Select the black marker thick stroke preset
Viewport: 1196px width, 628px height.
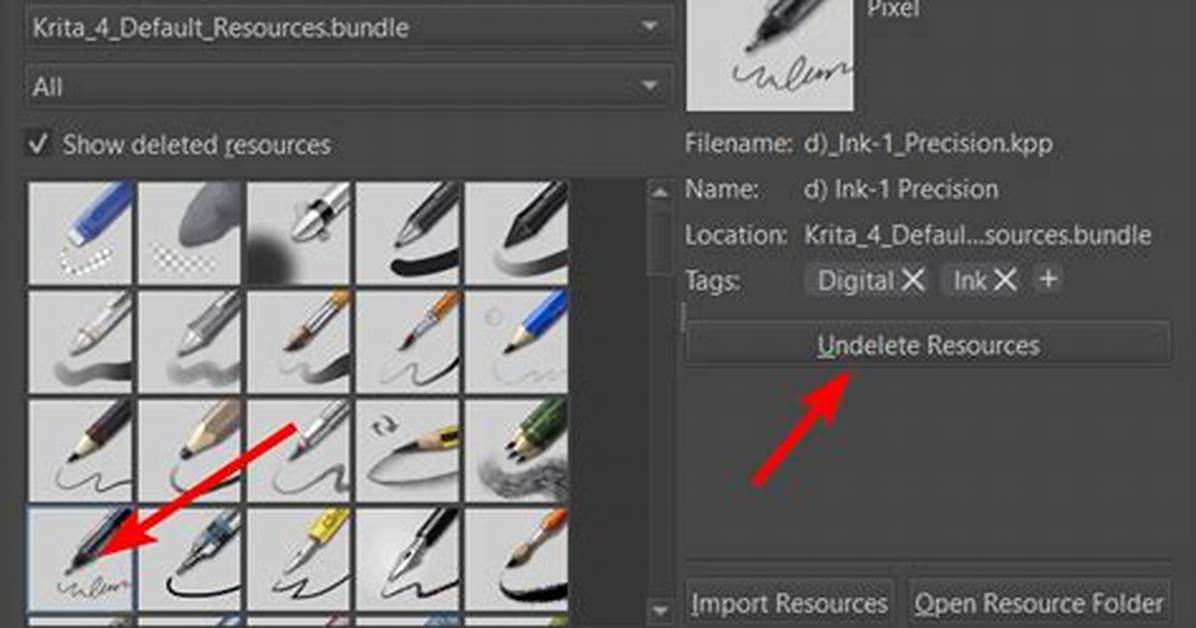pyautogui.click(x=408, y=233)
